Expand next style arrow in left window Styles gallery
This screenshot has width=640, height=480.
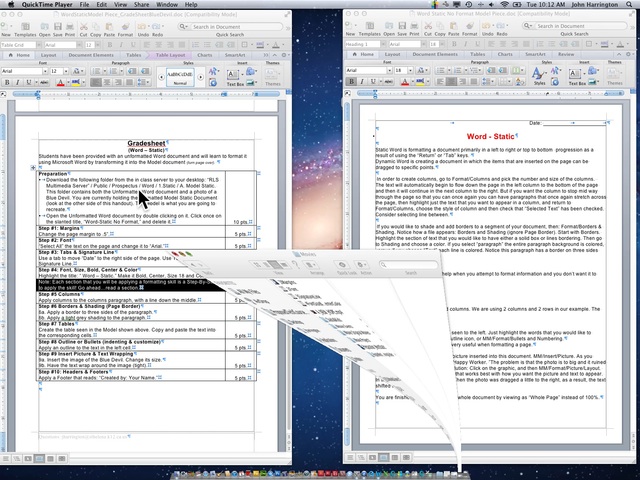pos(200,77)
